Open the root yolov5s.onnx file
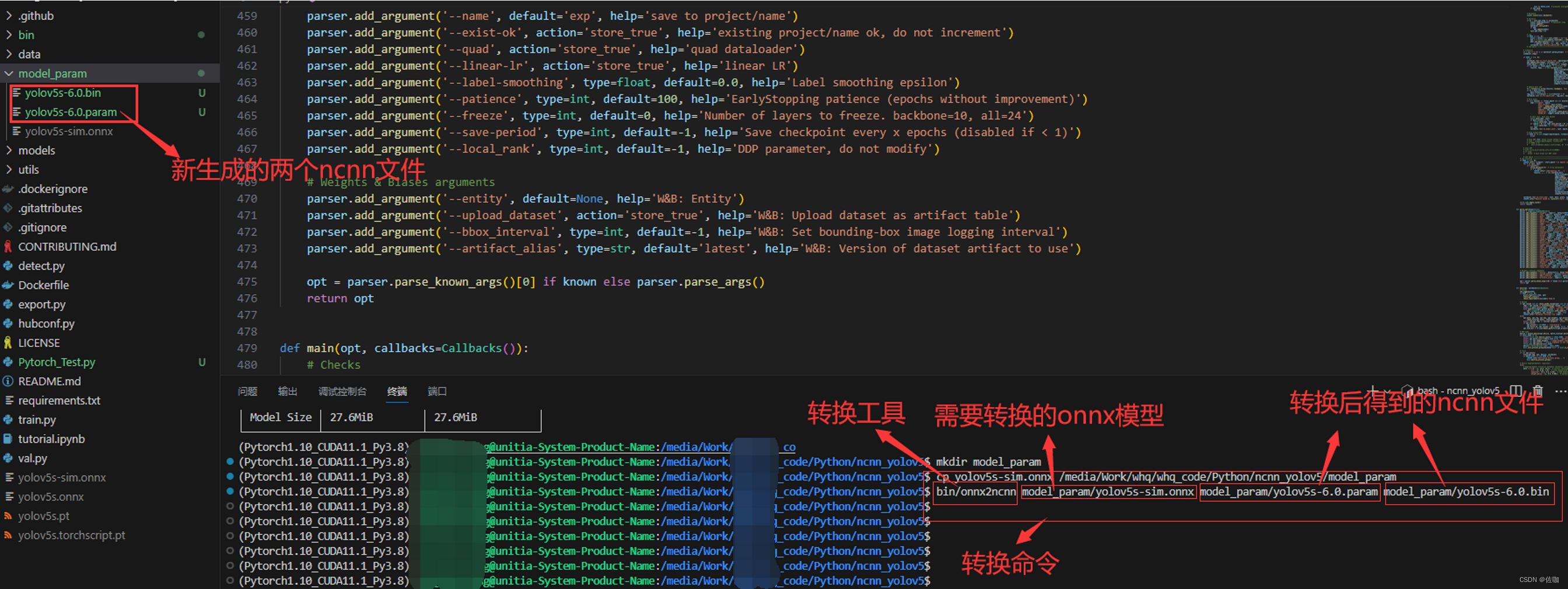This screenshot has height=589, width=1568. tap(51, 496)
